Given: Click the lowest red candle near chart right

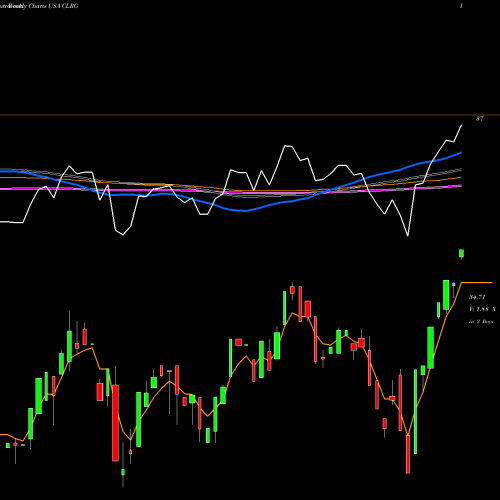Looking at the screenshot, I should point(408,454).
